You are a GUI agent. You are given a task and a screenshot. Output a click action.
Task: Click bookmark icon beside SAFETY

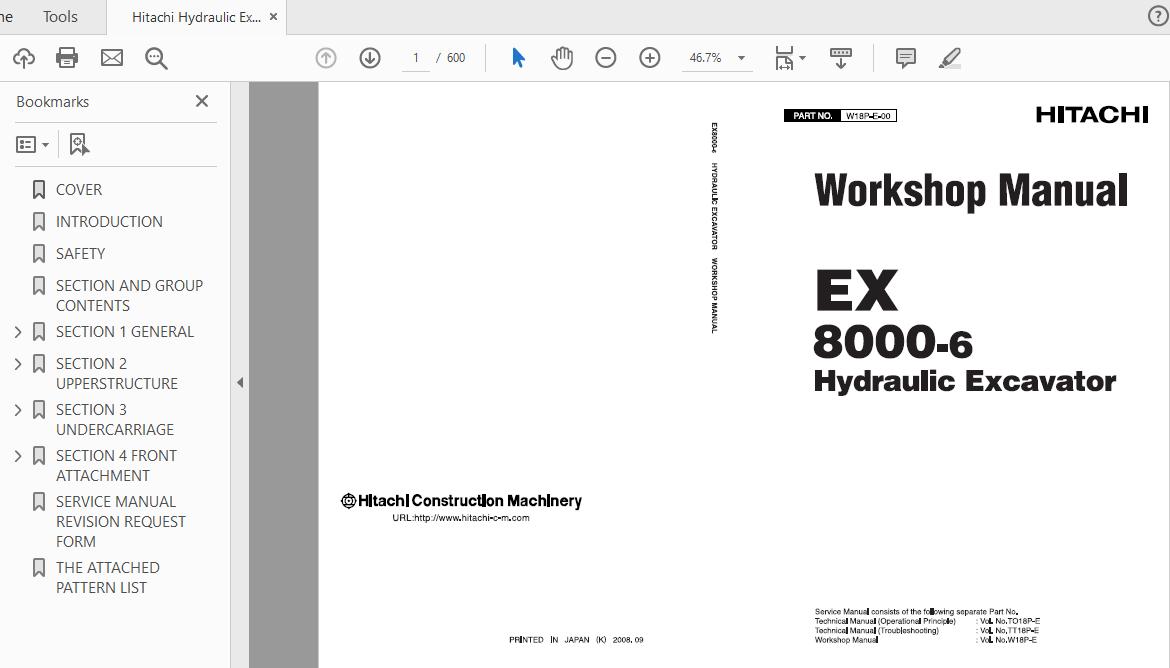click(x=39, y=254)
